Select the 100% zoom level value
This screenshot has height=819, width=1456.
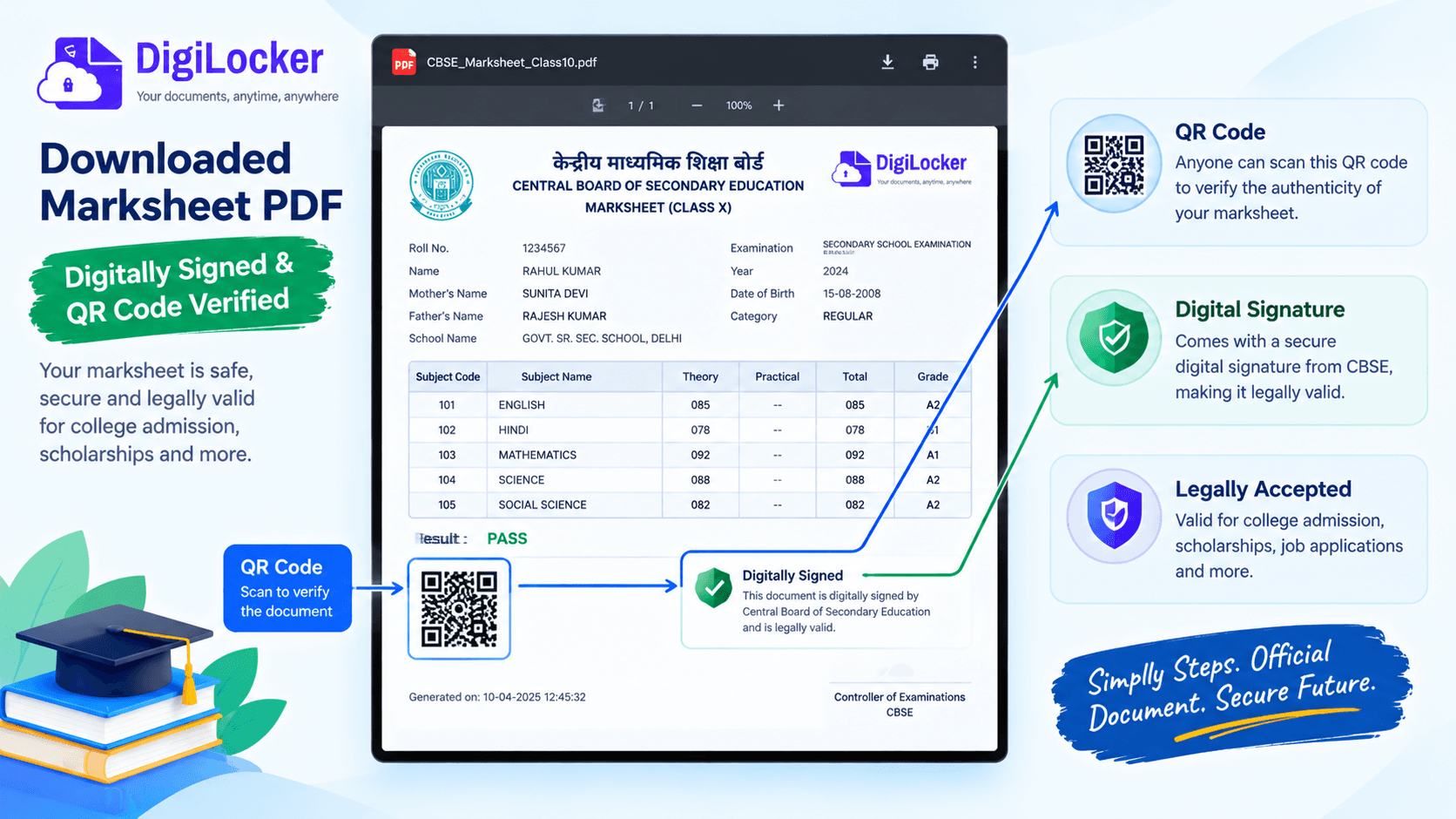(738, 105)
